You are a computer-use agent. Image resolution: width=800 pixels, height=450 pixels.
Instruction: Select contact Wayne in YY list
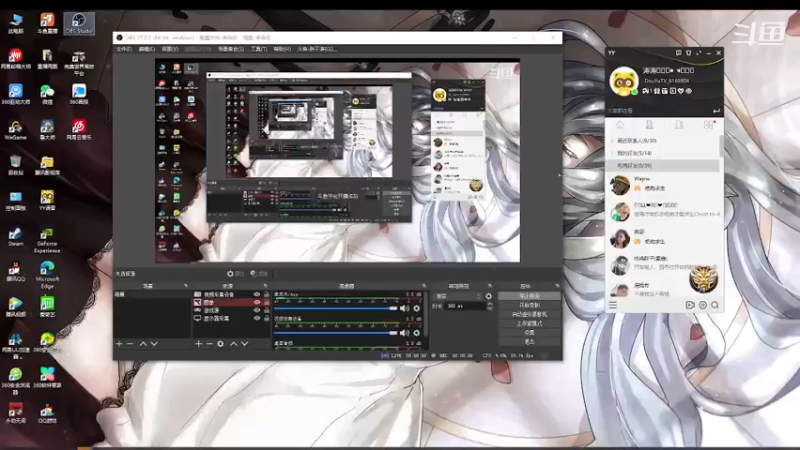pos(662,184)
